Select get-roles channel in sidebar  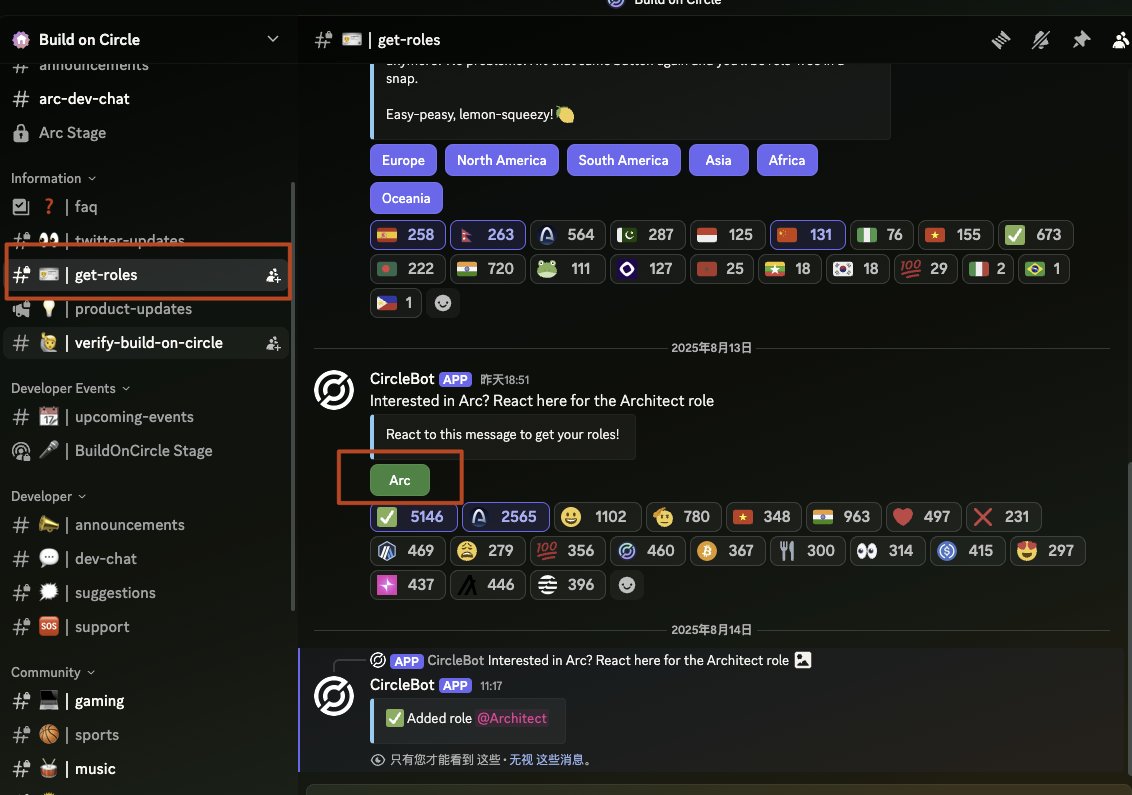[147, 275]
